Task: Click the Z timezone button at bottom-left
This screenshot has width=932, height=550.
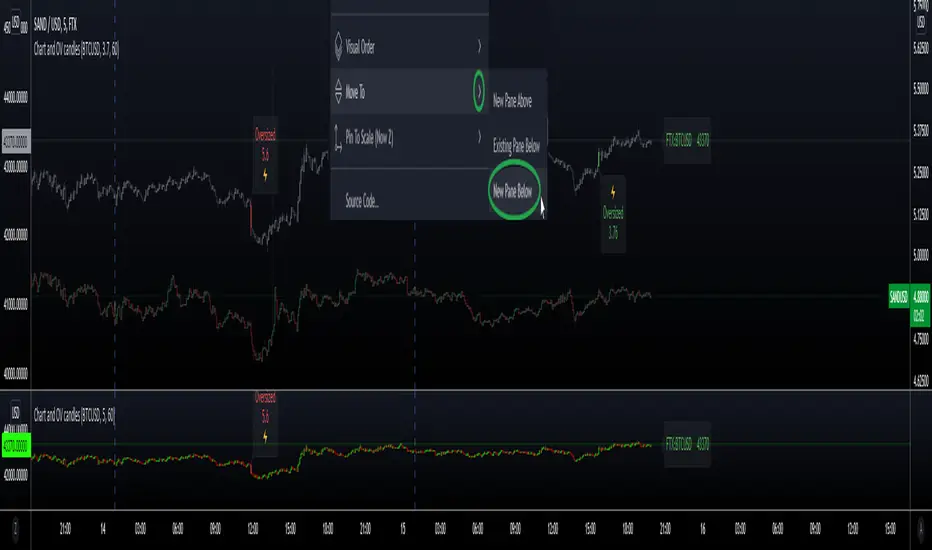Action: (x=15, y=528)
